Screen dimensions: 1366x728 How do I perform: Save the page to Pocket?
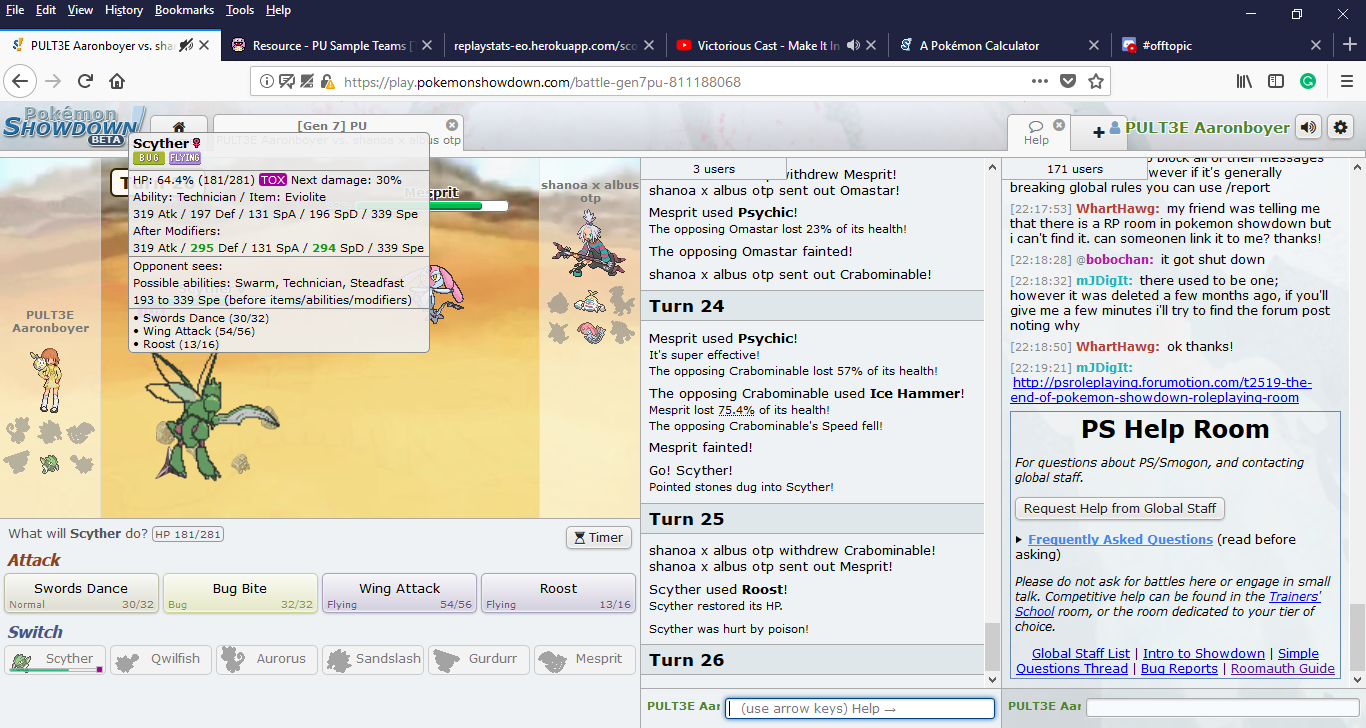(1068, 82)
